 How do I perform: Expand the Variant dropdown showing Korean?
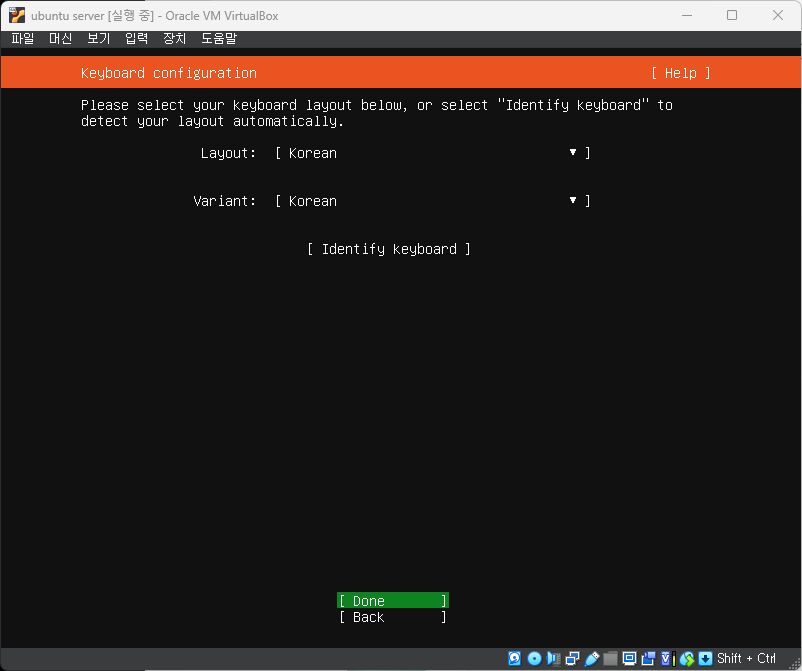pyautogui.click(x=433, y=201)
